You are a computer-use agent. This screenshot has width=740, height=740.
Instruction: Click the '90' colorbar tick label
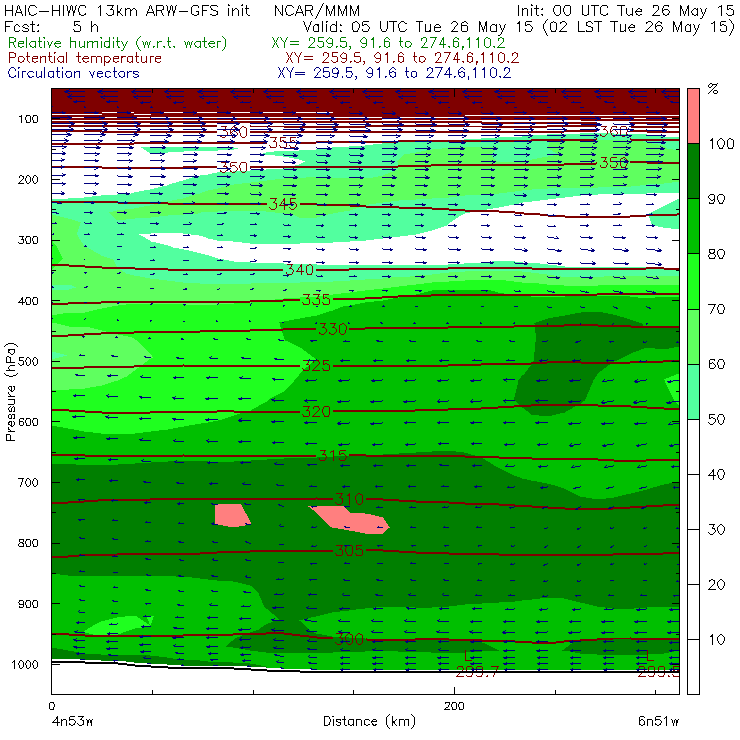pos(716,199)
